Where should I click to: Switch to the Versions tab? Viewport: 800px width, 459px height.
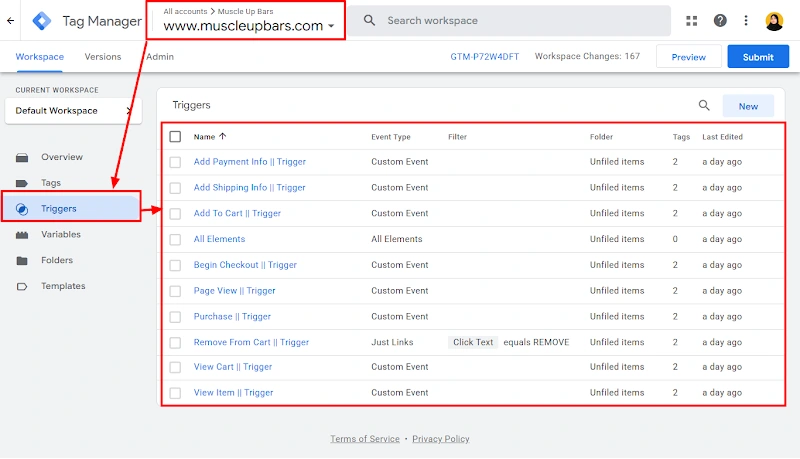[103, 57]
